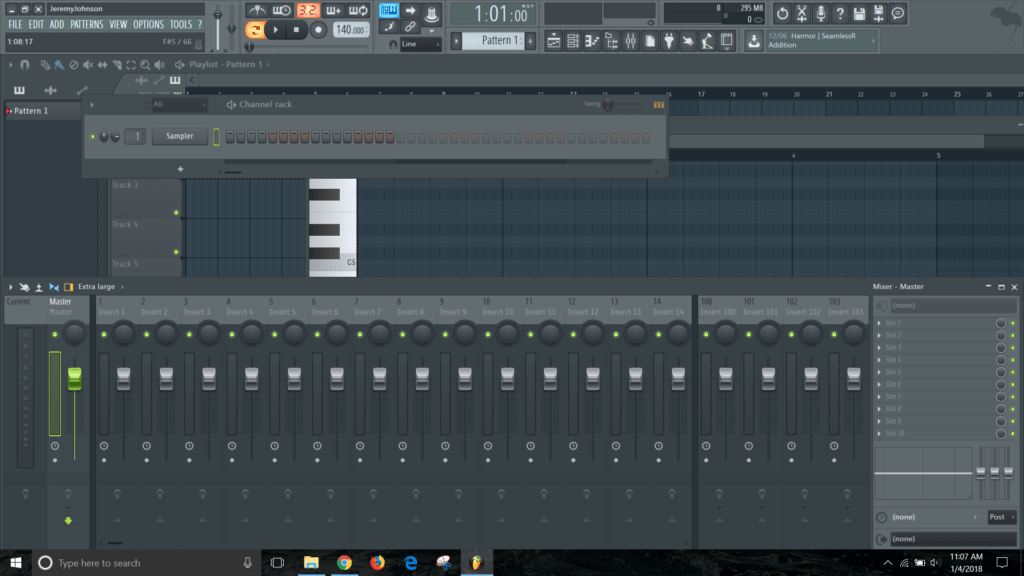Click the stop button
1024x576 pixels.
pos(296,29)
